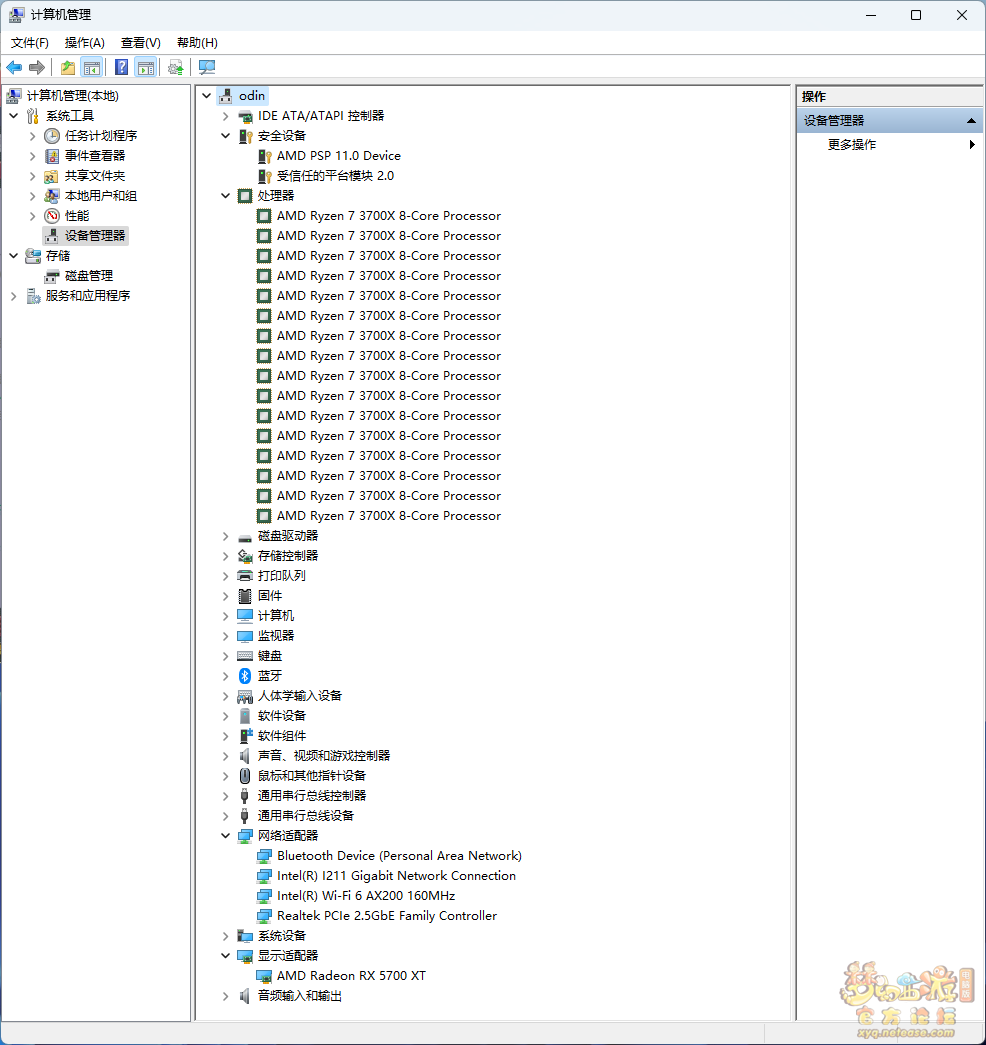Click the puzzle icon beside 软件组件
Viewport: 986px width, 1045px height.
(245, 736)
